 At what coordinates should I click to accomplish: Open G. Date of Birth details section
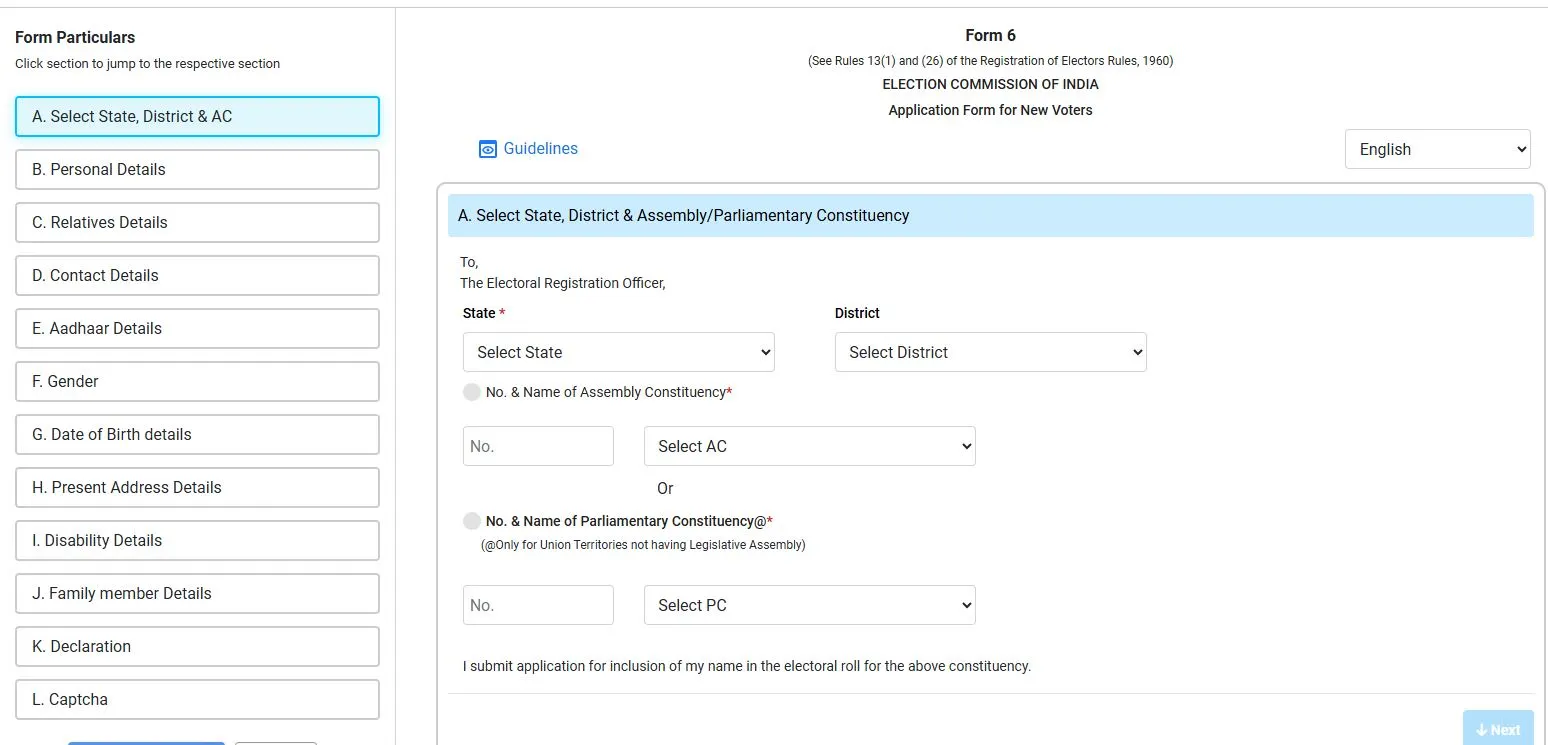pos(197,434)
